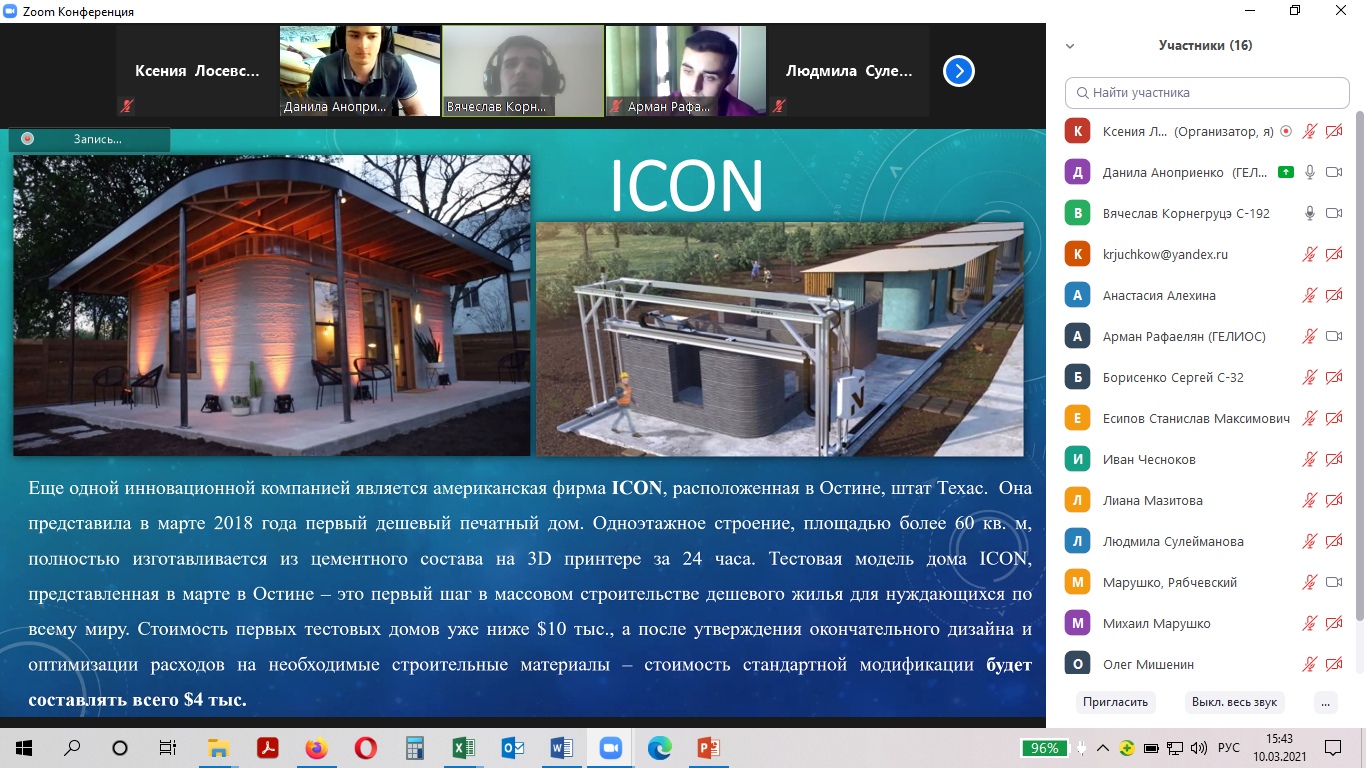The width and height of the screenshot is (1366, 768).
Task: Click the camera icon for Марушко, Рябчевский
Action: (x=1333, y=582)
